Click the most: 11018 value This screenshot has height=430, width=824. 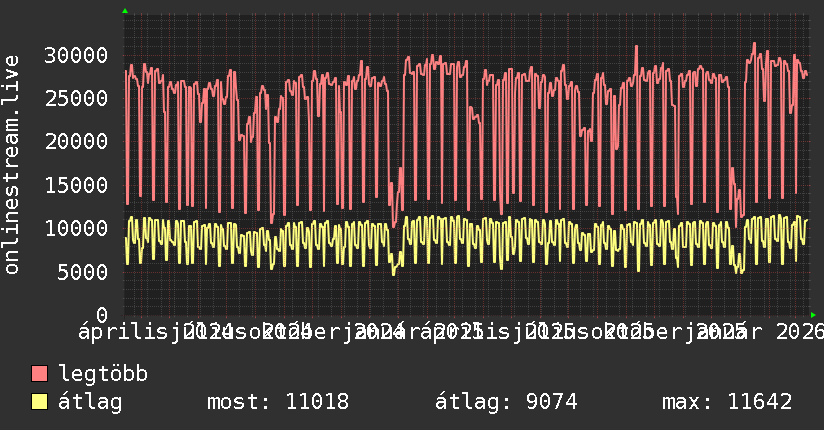pyautogui.click(x=278, y=402)
